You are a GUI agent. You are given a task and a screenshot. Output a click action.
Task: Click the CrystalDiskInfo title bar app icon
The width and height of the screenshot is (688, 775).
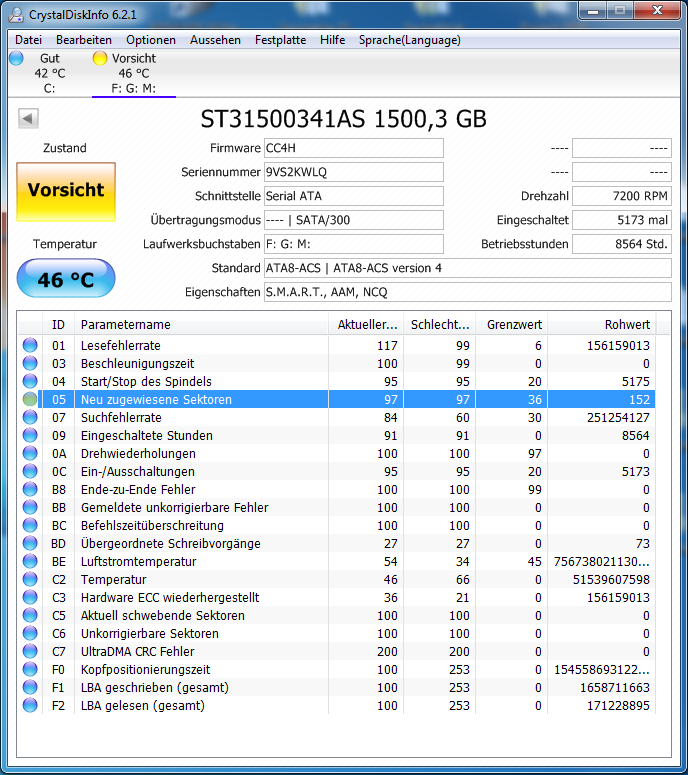click(16, 15)
